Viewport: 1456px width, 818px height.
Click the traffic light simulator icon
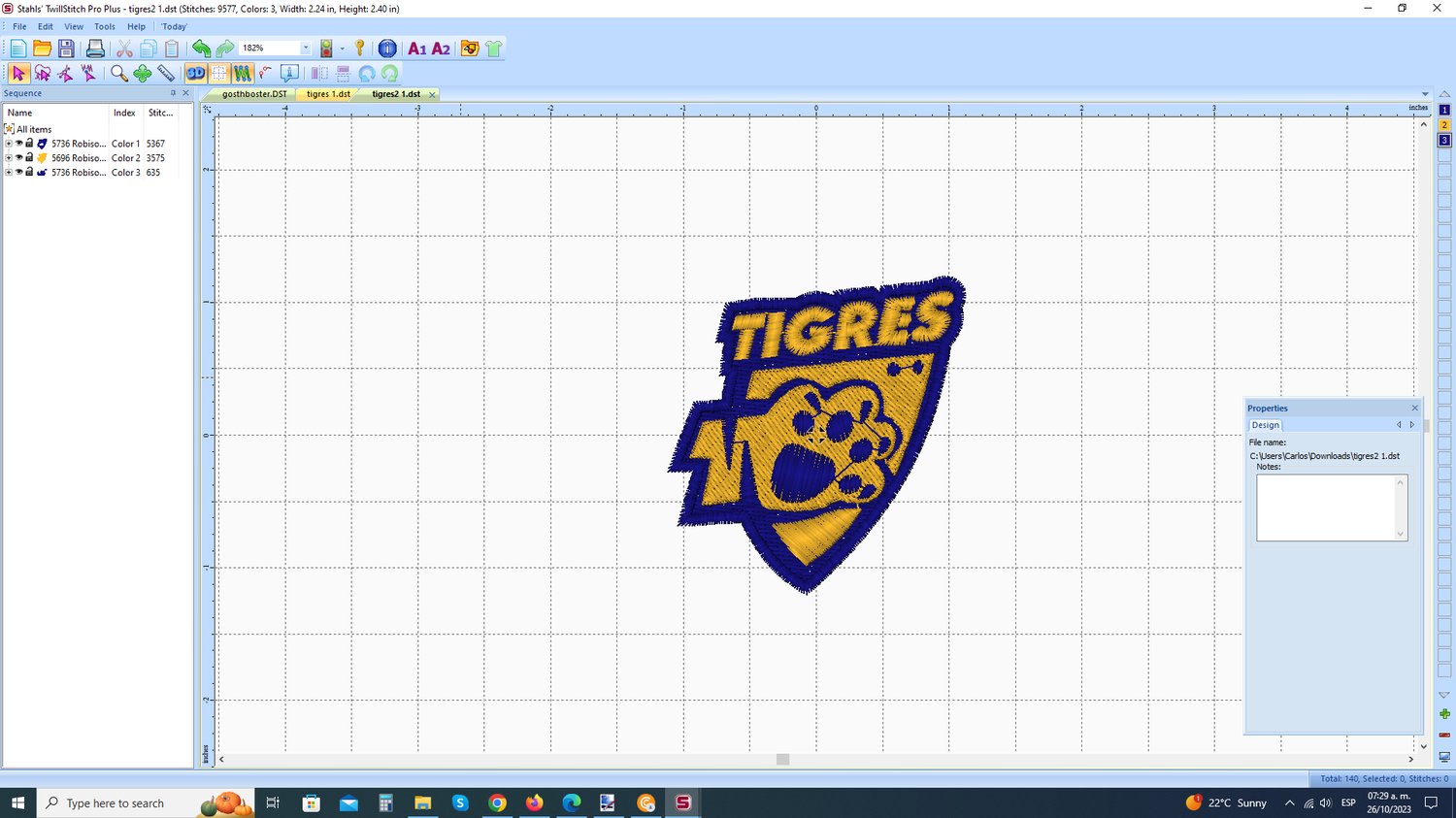326,49
